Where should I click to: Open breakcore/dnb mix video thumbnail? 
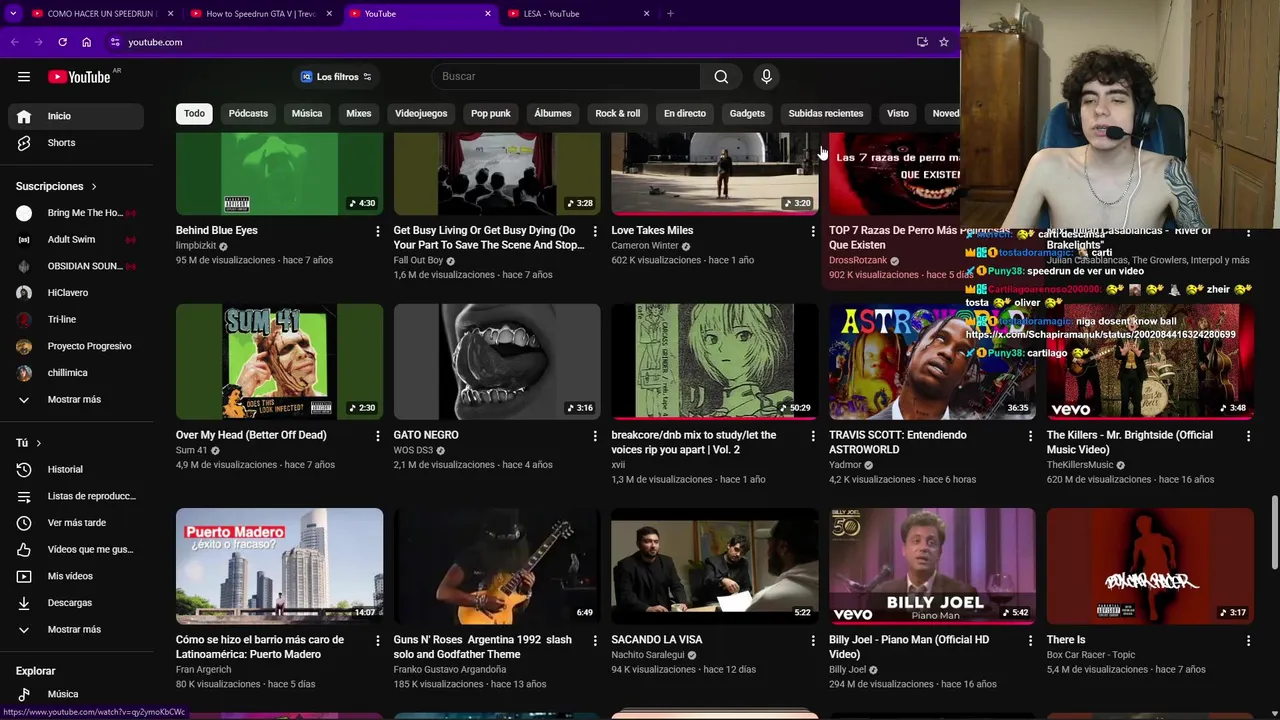(715, 361)
